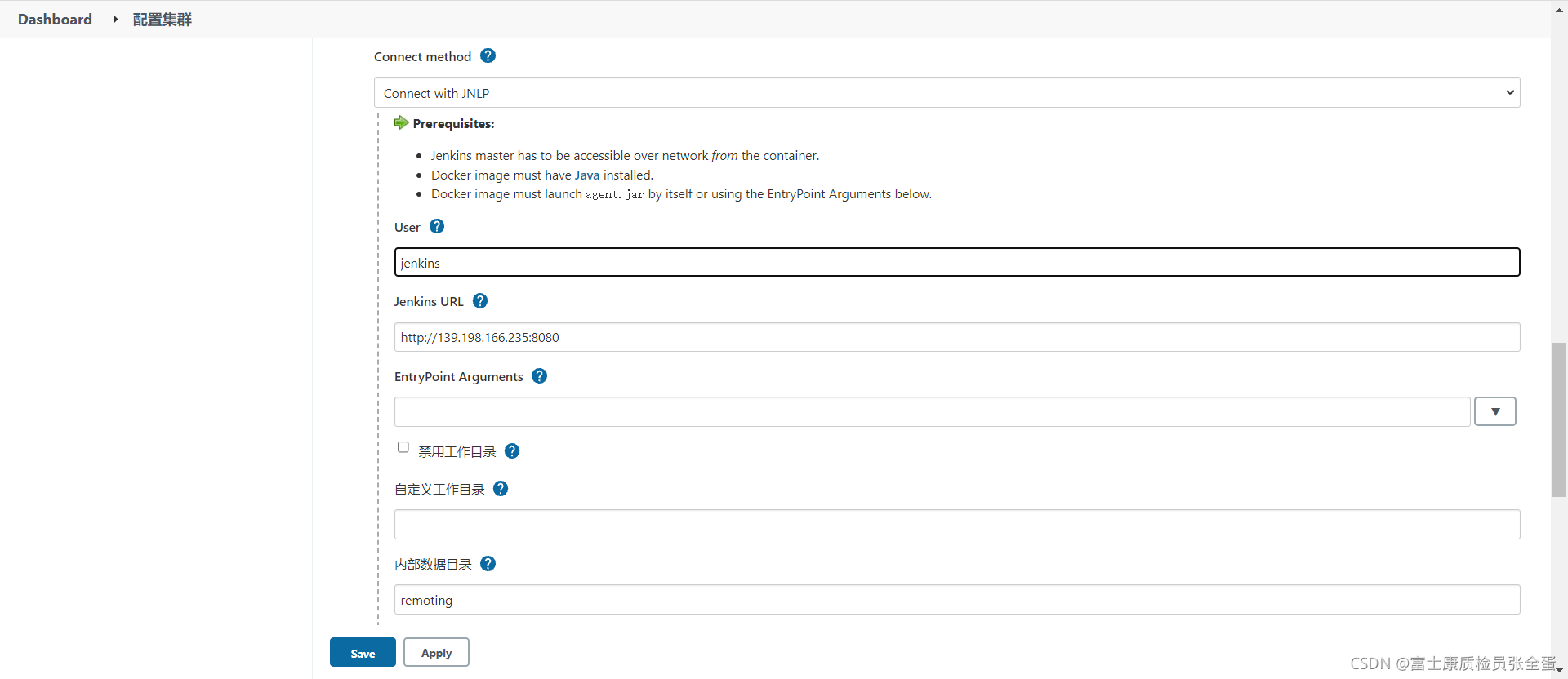Screen dimensions: 1568x679
Task: Open help for Connect method
Action: (x=488, y=55)
